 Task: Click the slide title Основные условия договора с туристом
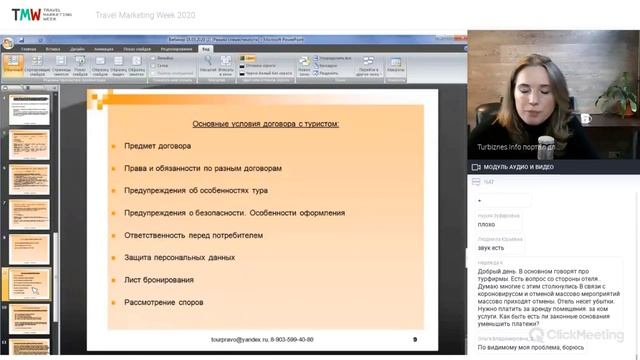(x=265, y=124)
